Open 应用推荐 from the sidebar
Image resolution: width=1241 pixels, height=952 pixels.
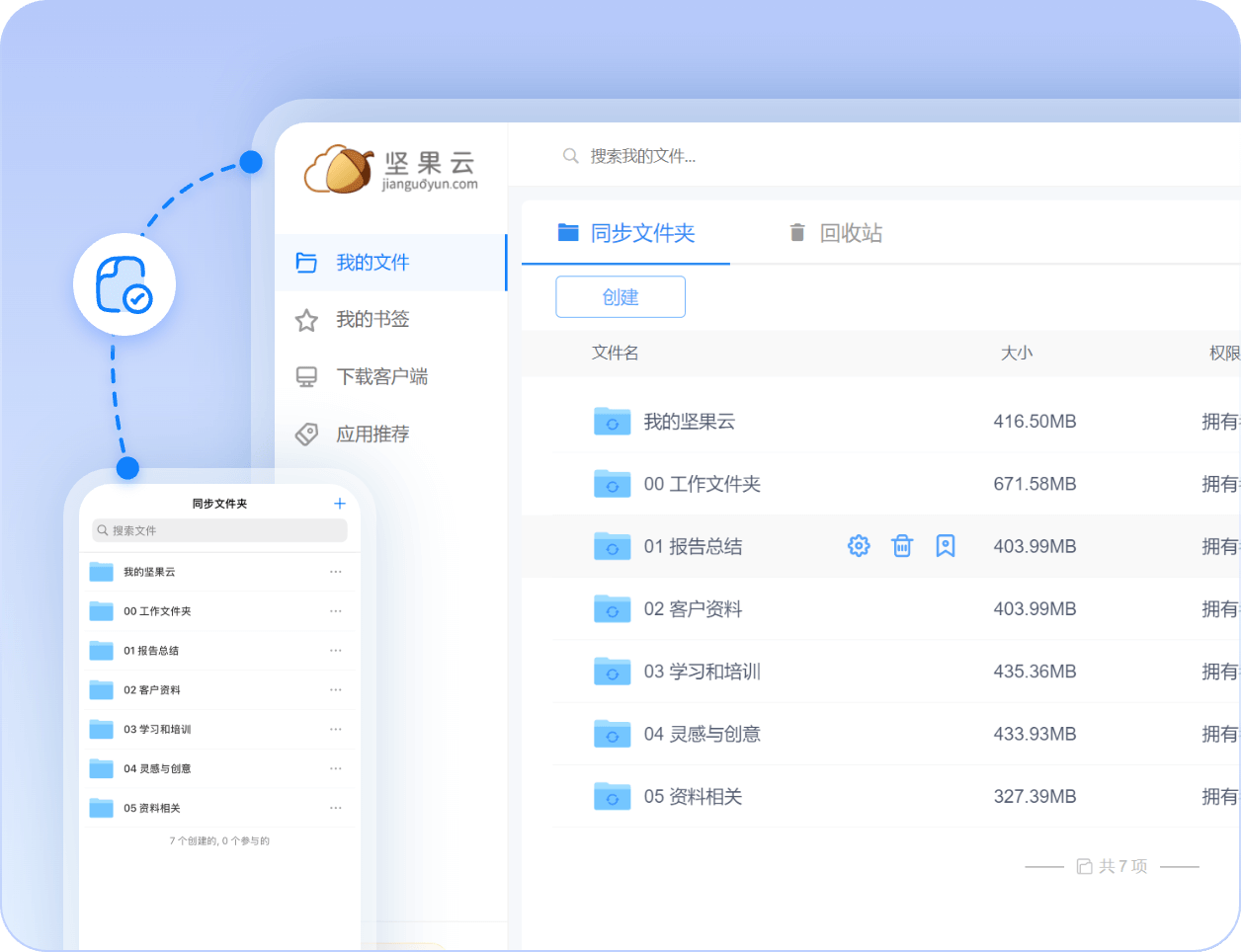click(x=372, y=434)
